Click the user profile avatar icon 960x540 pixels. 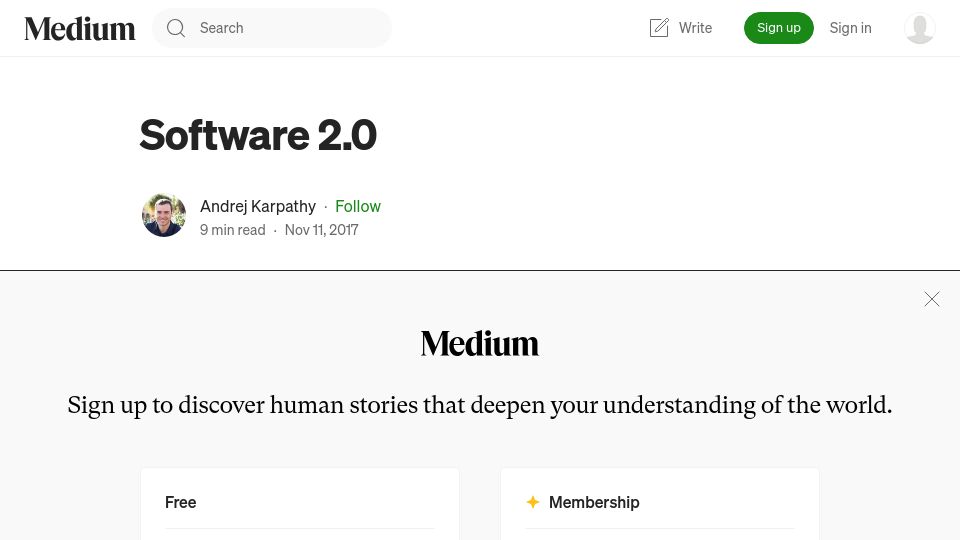920,28
